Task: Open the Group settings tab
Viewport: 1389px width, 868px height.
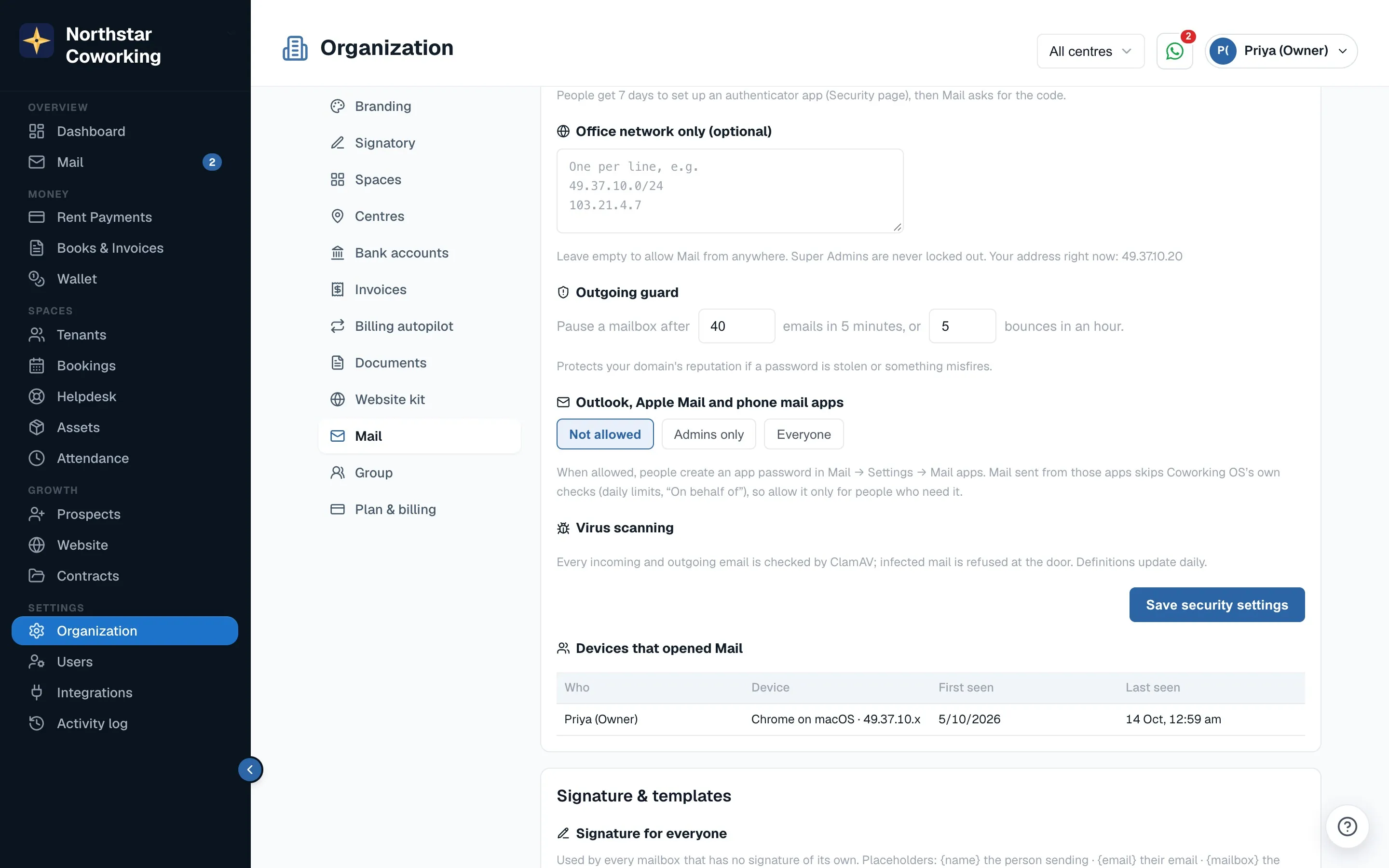Action: point(420,473)
